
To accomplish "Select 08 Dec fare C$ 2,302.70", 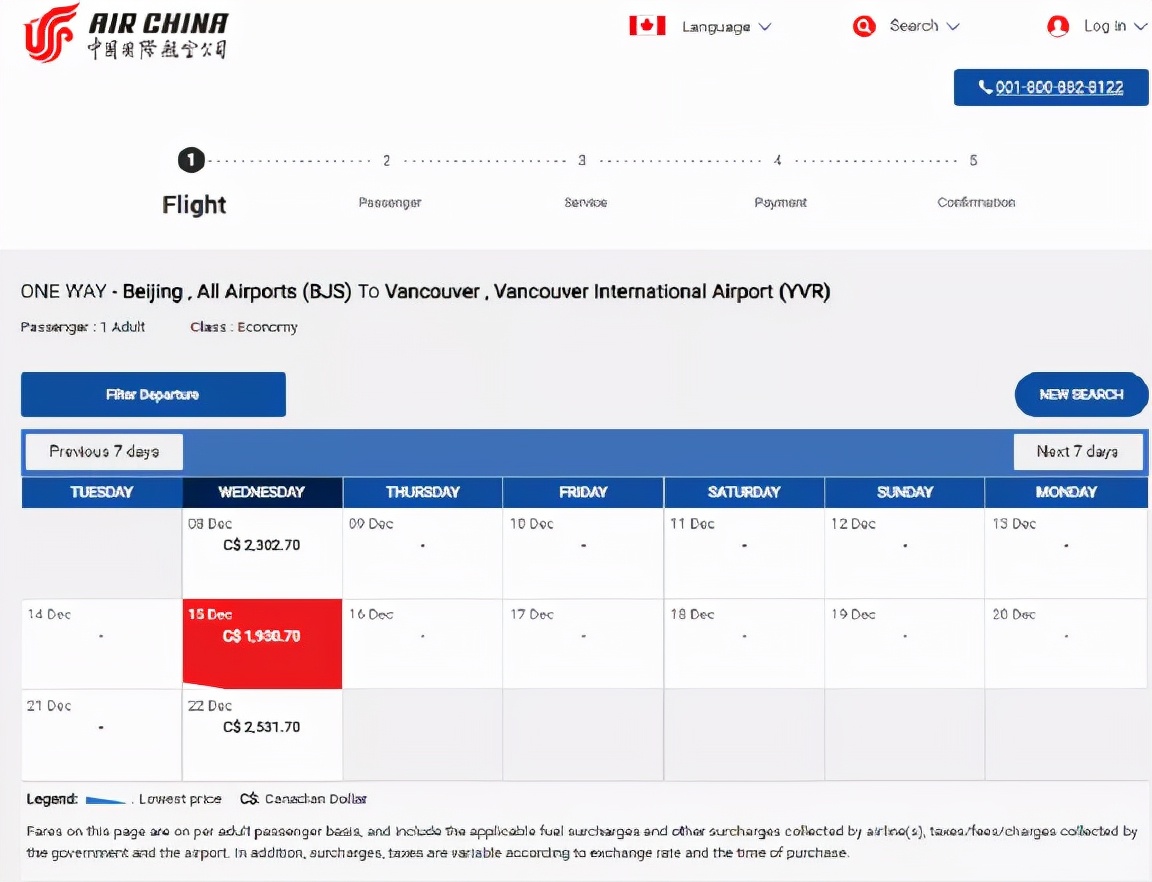I will 262,553.
